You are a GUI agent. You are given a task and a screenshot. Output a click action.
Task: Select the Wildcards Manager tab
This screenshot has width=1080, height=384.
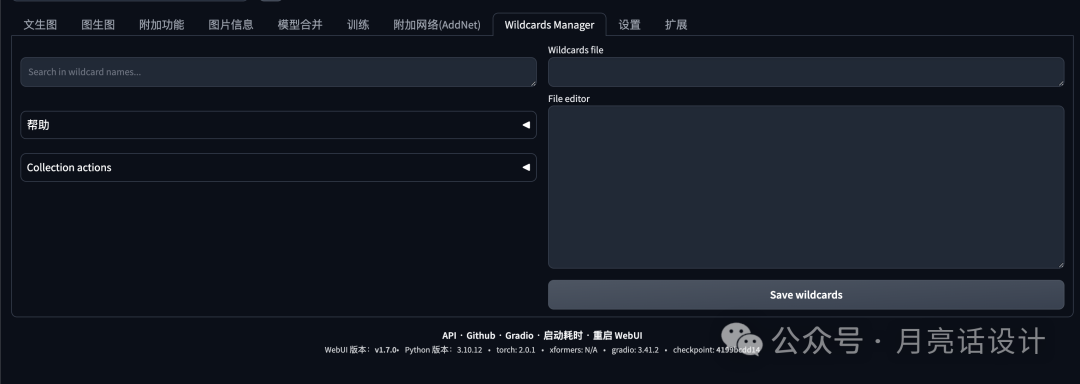pos(549,25)
